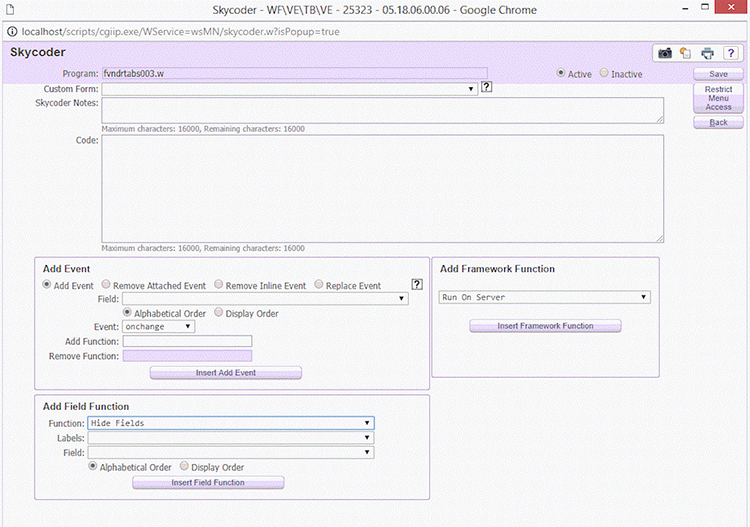Click the help icon in the Add Event panel

pyautogui.click(x=417, y=285)
